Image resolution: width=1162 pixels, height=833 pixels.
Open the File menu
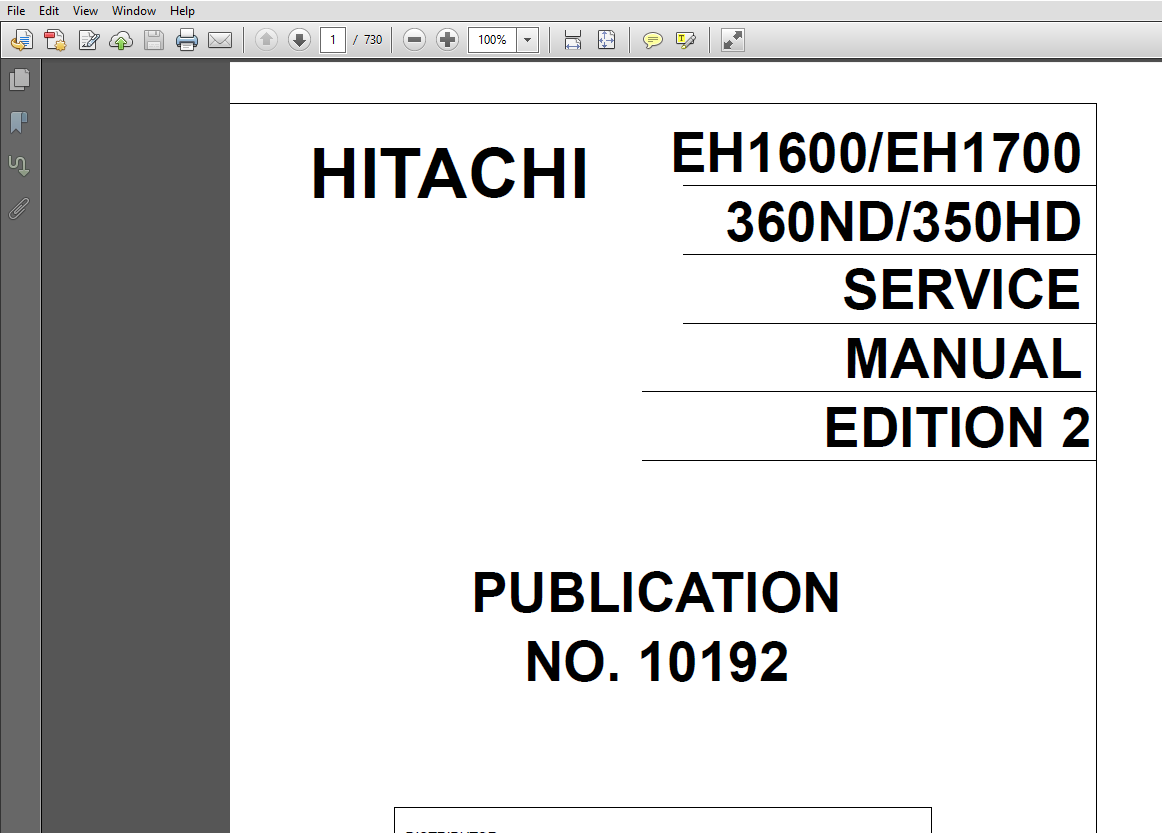click(16, 10)
